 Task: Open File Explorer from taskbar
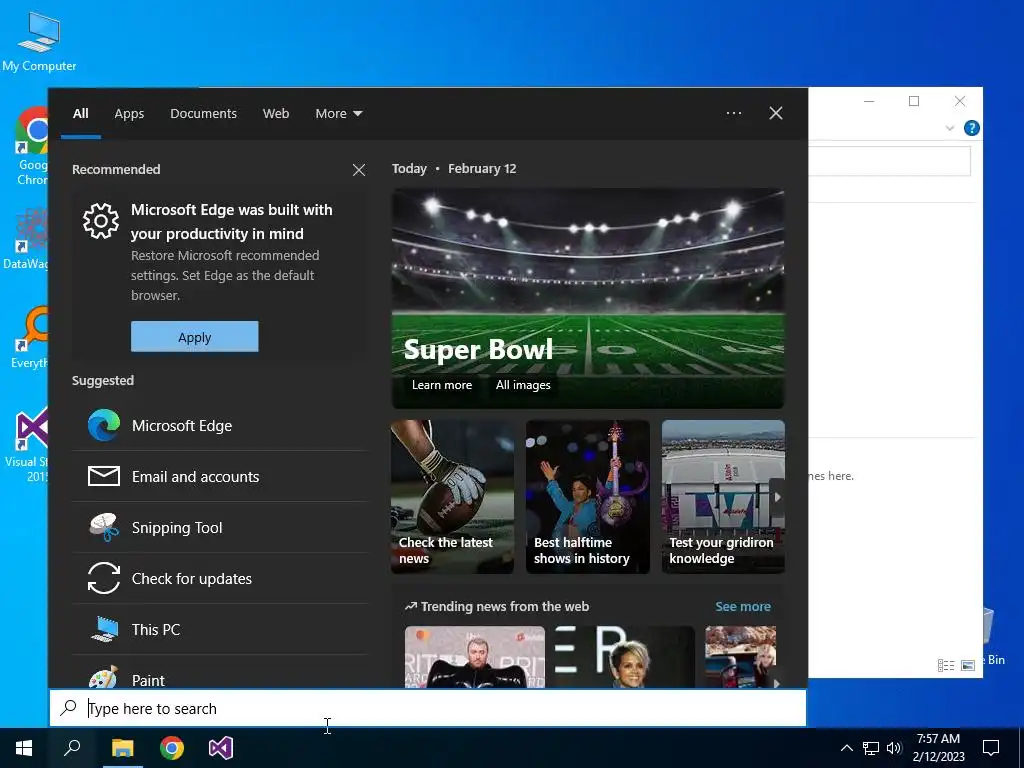[122, 748]
